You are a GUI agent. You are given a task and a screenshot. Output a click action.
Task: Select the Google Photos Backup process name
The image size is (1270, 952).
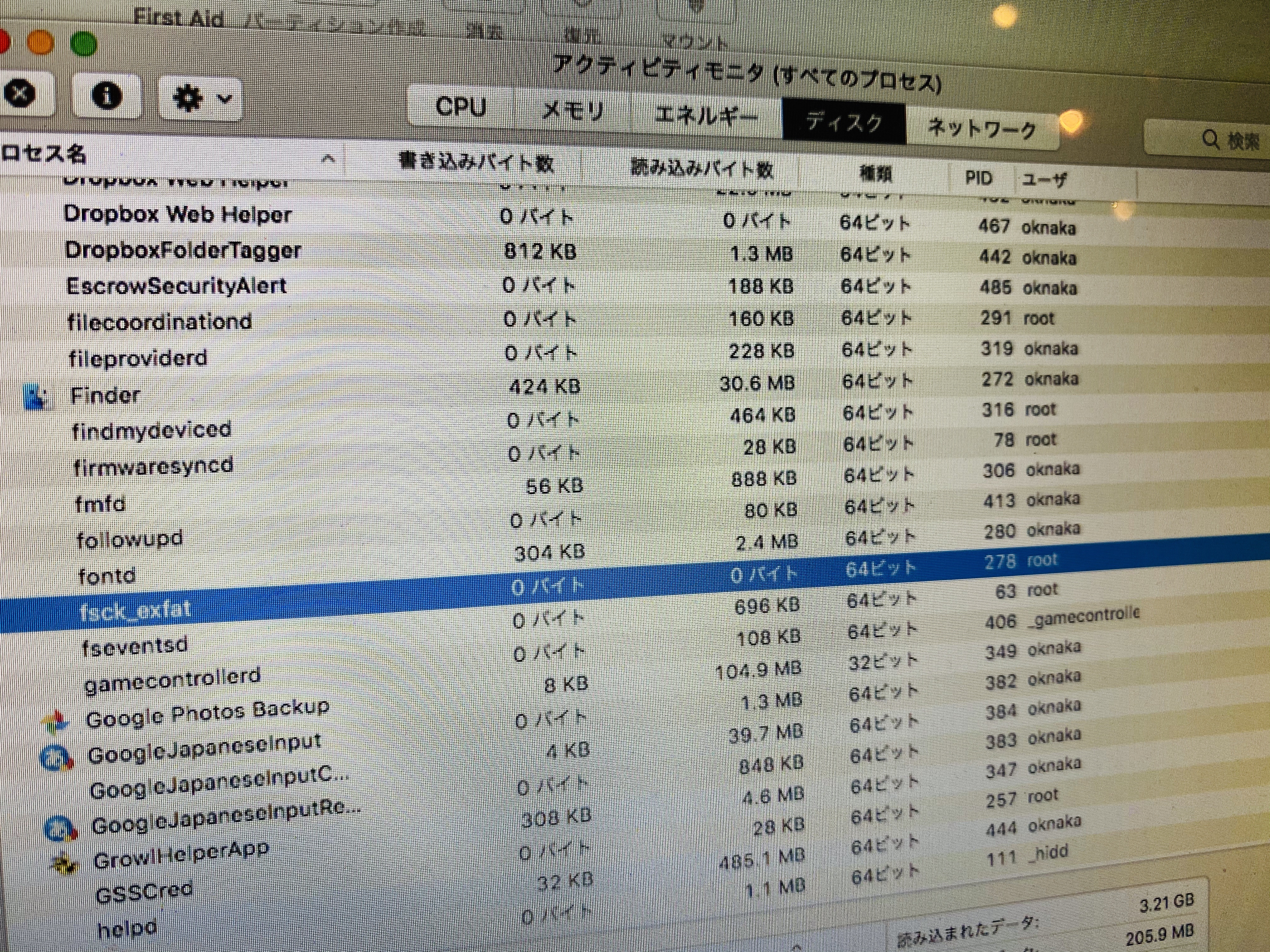click(x=207, y=713)
